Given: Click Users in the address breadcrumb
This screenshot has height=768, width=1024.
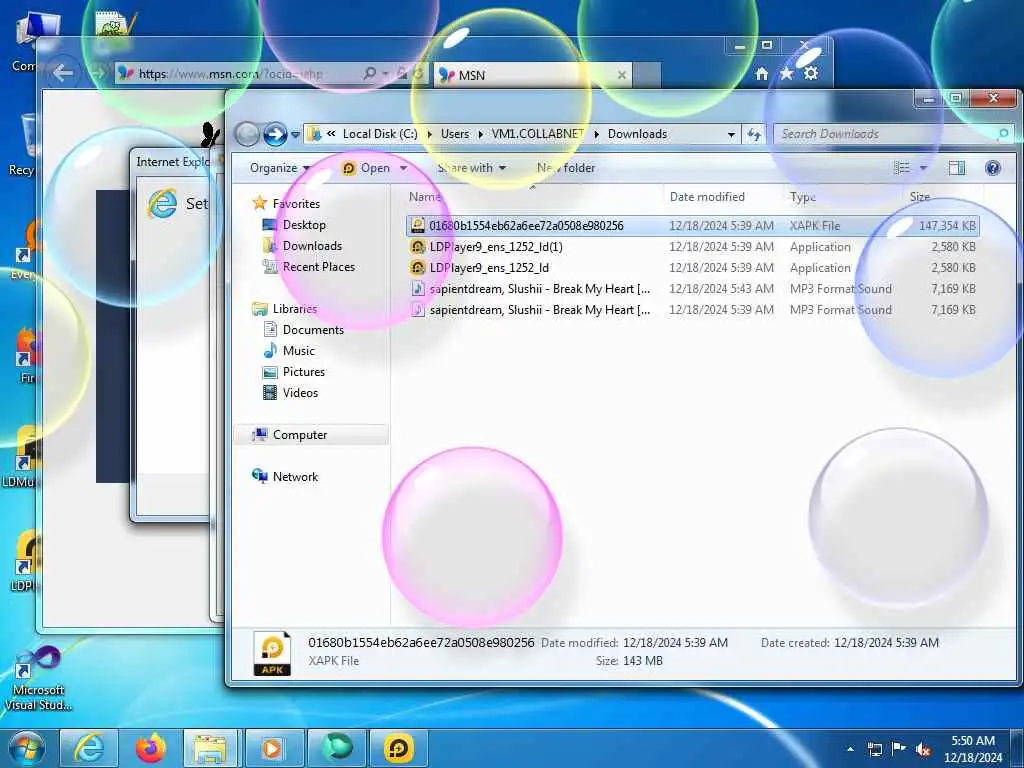Looking at the screenshot, I should tap(455, 134).
